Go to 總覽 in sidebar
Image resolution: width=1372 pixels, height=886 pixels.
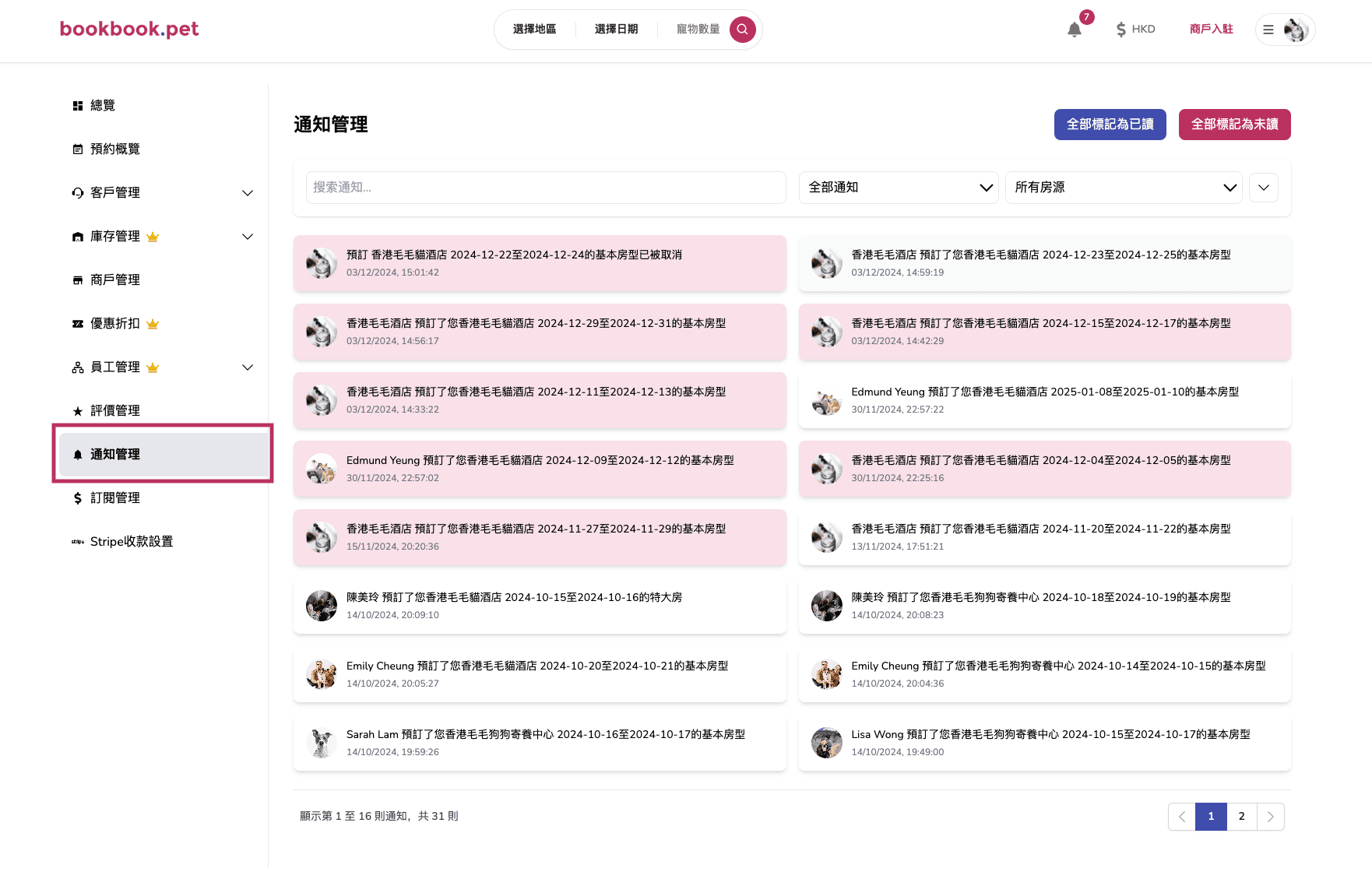164,106
